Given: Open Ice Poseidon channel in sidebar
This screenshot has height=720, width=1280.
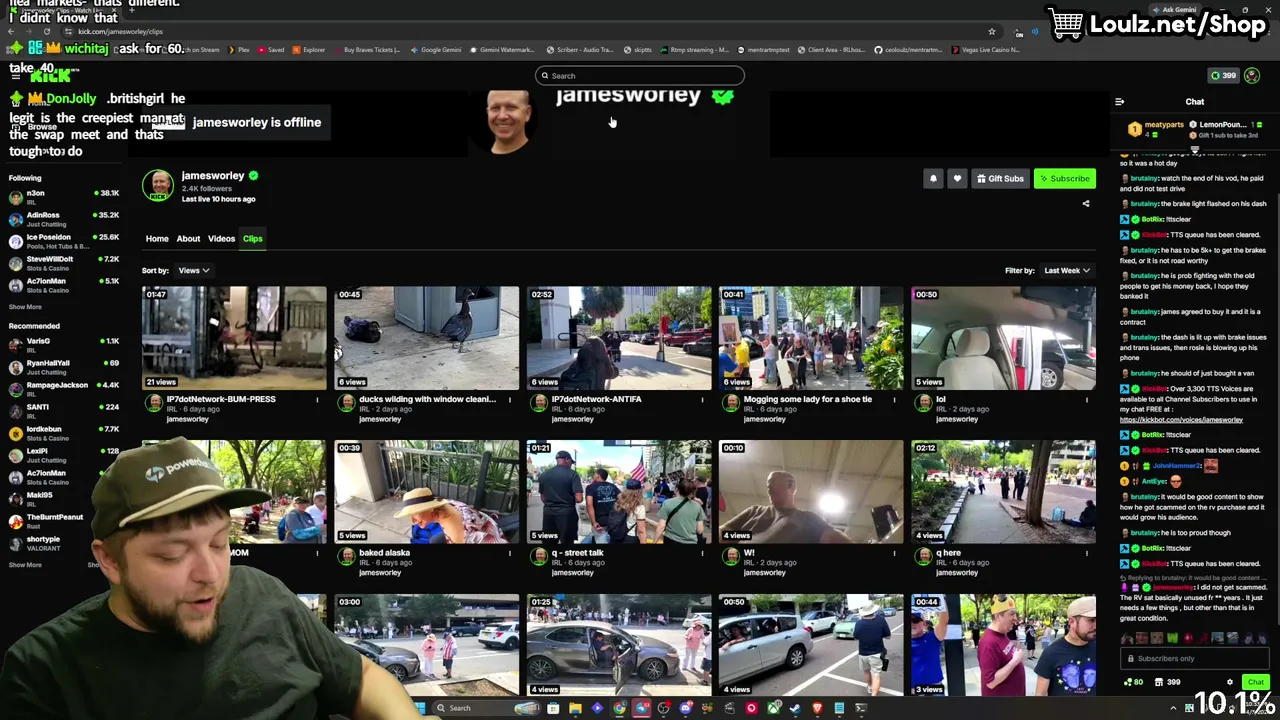Looking at the screenshot, I should [63, 241].
